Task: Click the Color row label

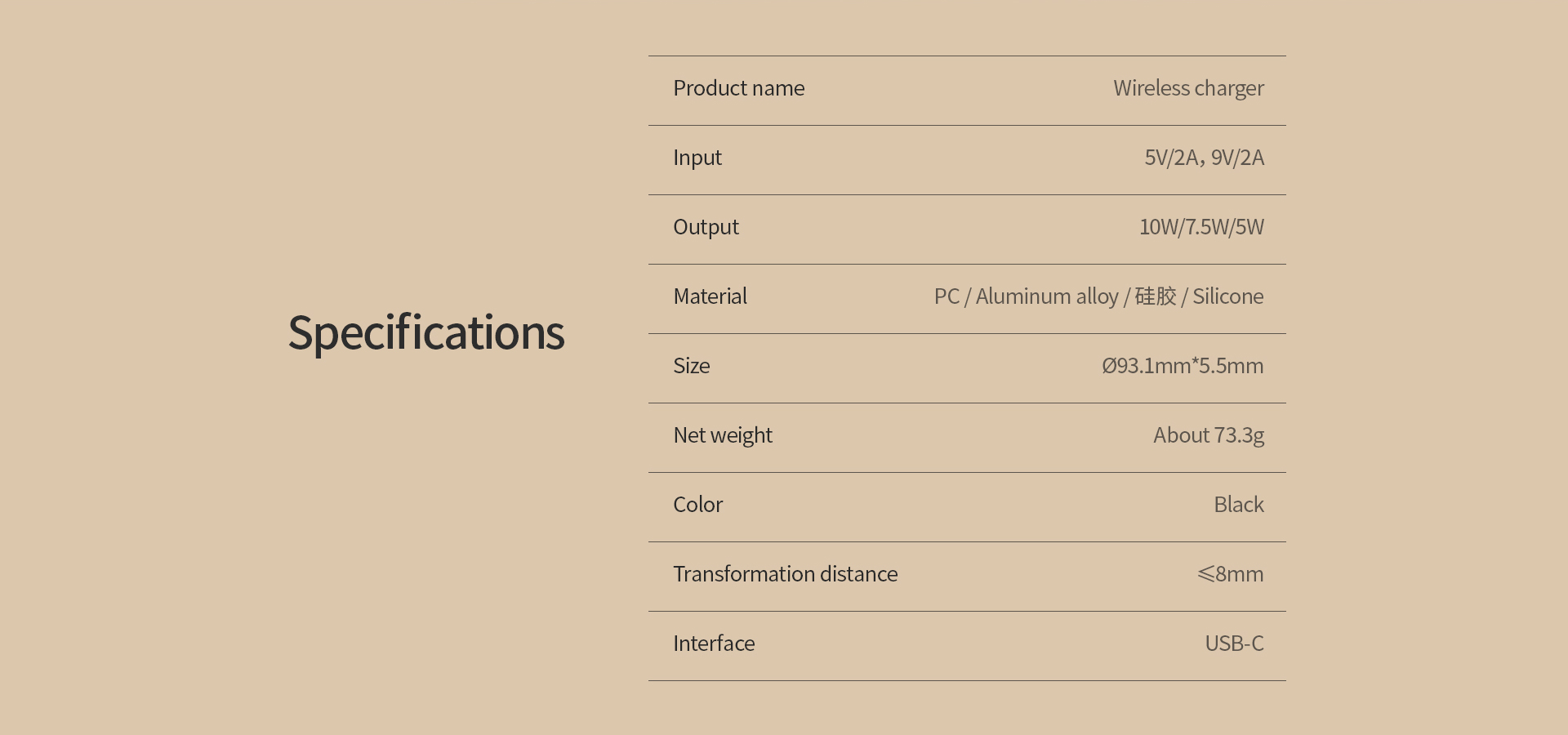Action: pos(697,505)
